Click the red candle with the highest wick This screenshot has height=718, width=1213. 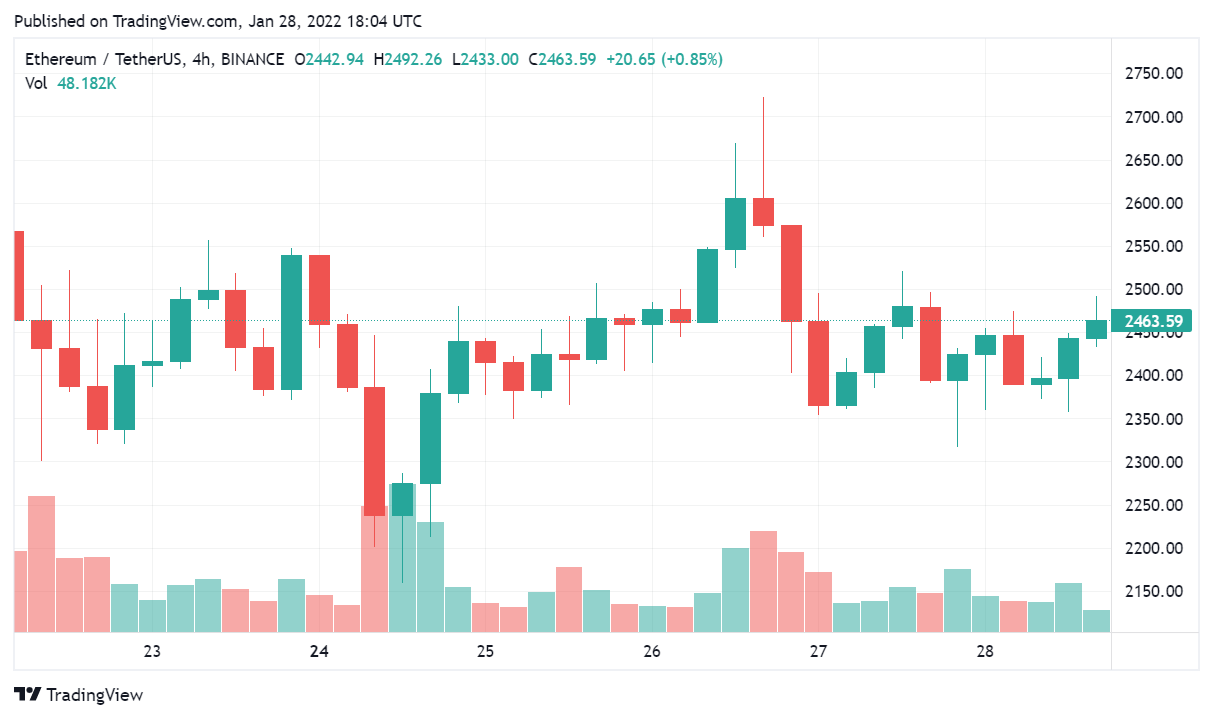[763, 211]
